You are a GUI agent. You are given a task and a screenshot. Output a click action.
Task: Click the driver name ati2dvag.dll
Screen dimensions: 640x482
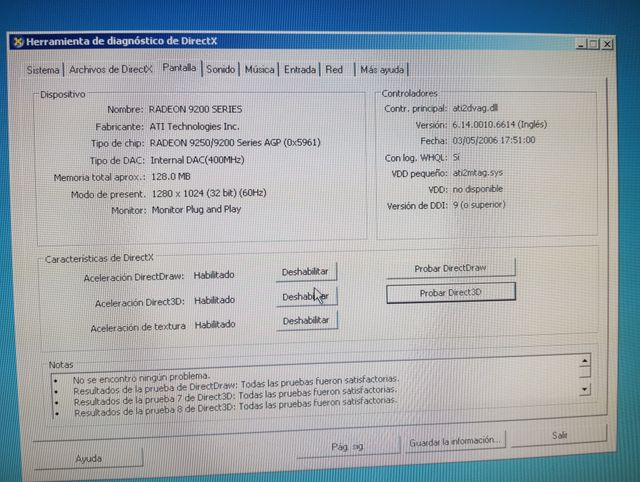point(475,108)
